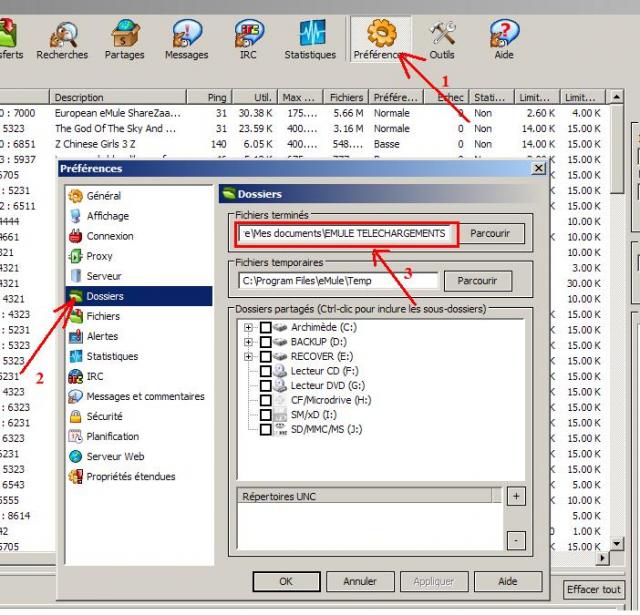Click Parcourir for Fichiers terminés
This screenshot has width=640, height=615.
click(490, 233)
